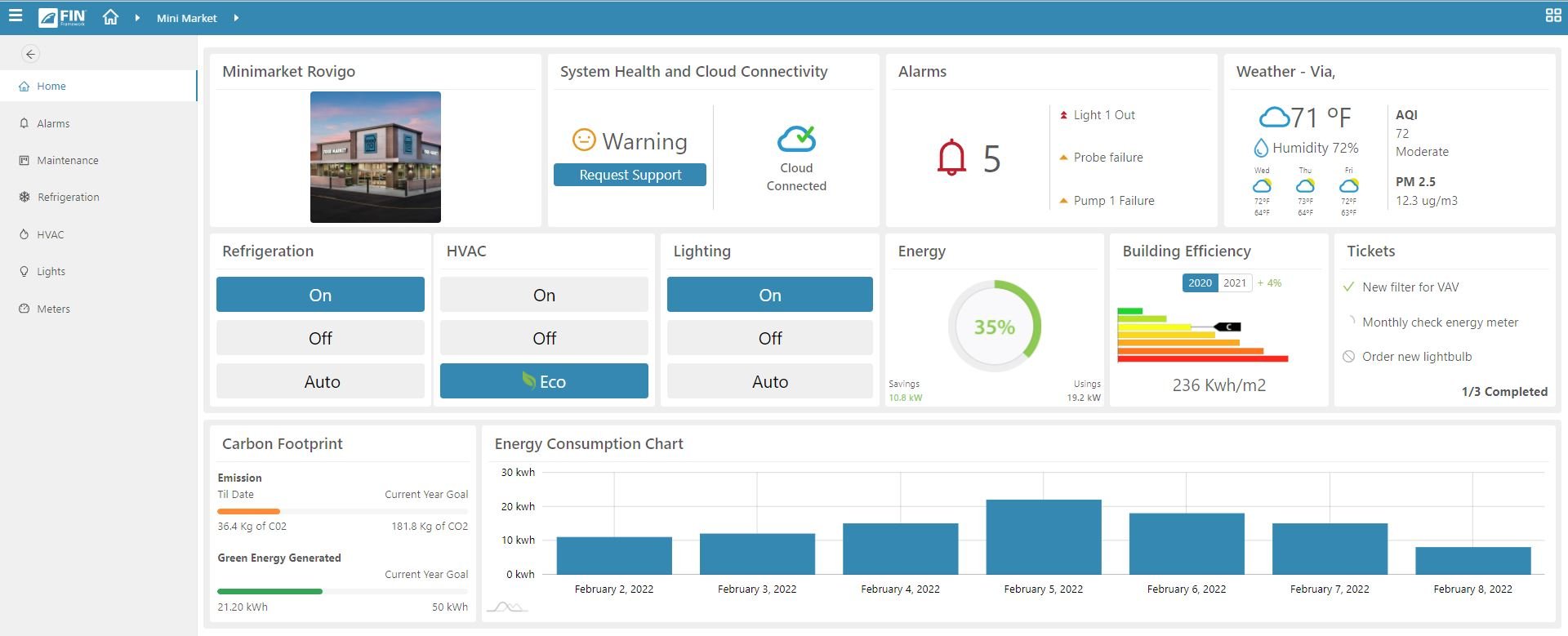This screenshot has height=636, width=1568.
Task: Set Lighting to On
Action: [x=769, y=295]
